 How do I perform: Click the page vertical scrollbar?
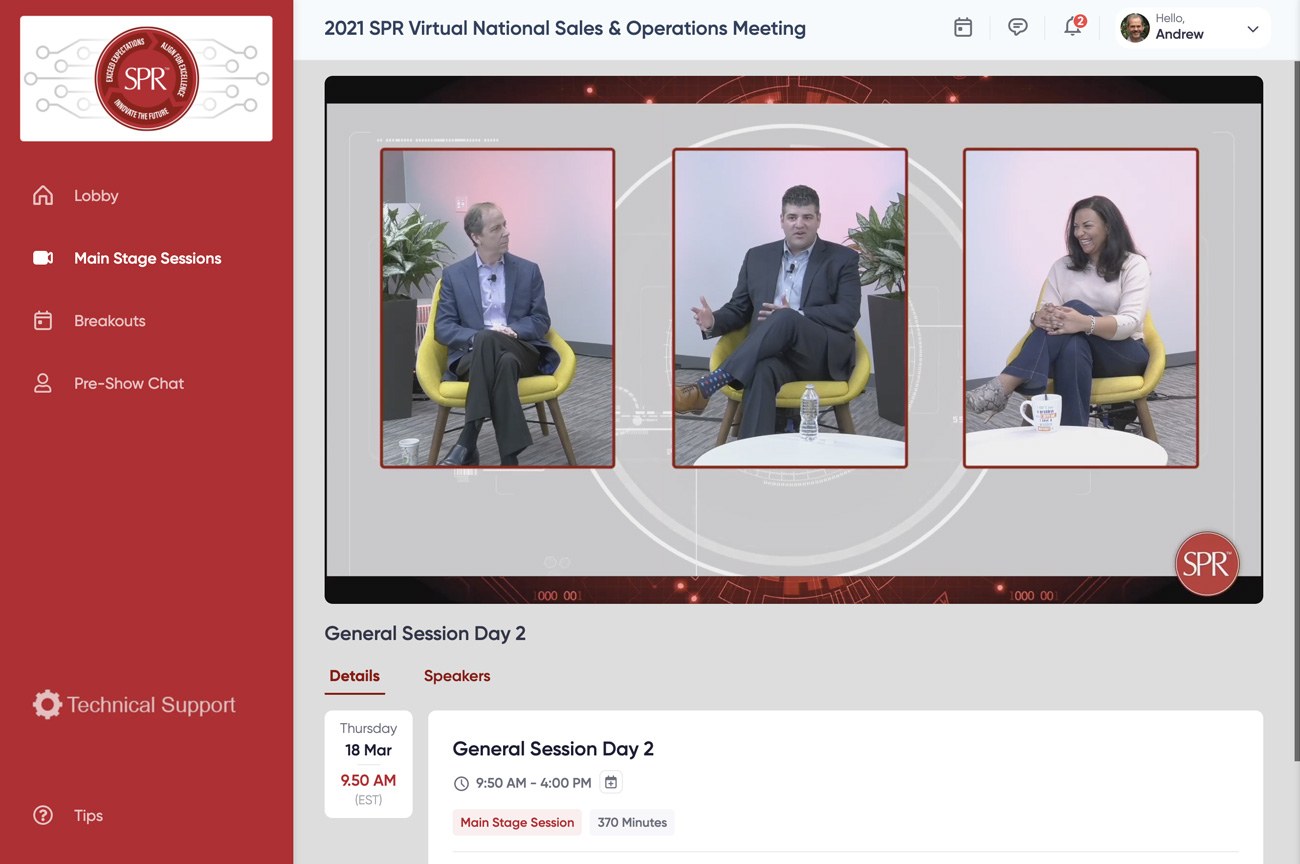(x=1296, y=400)
